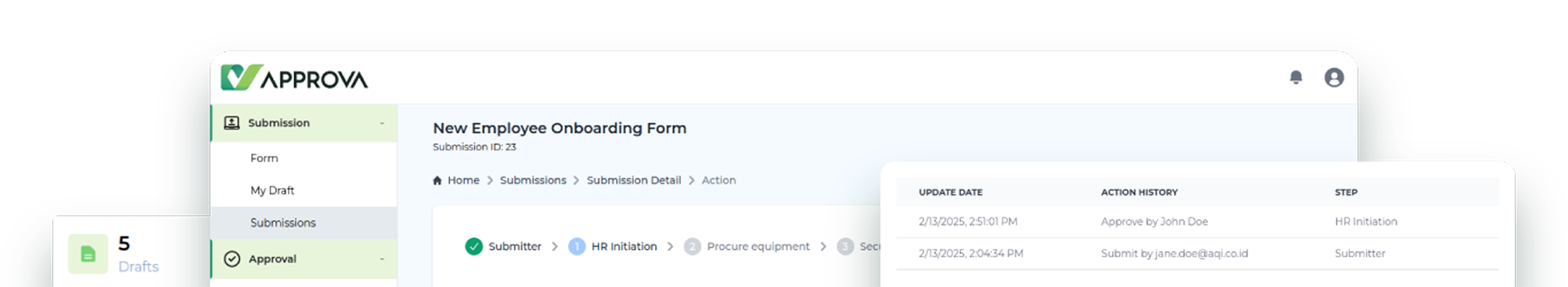Open the user profile avatar
The width and height of the screenshot is (1568, 287).
coord(1334,77)
